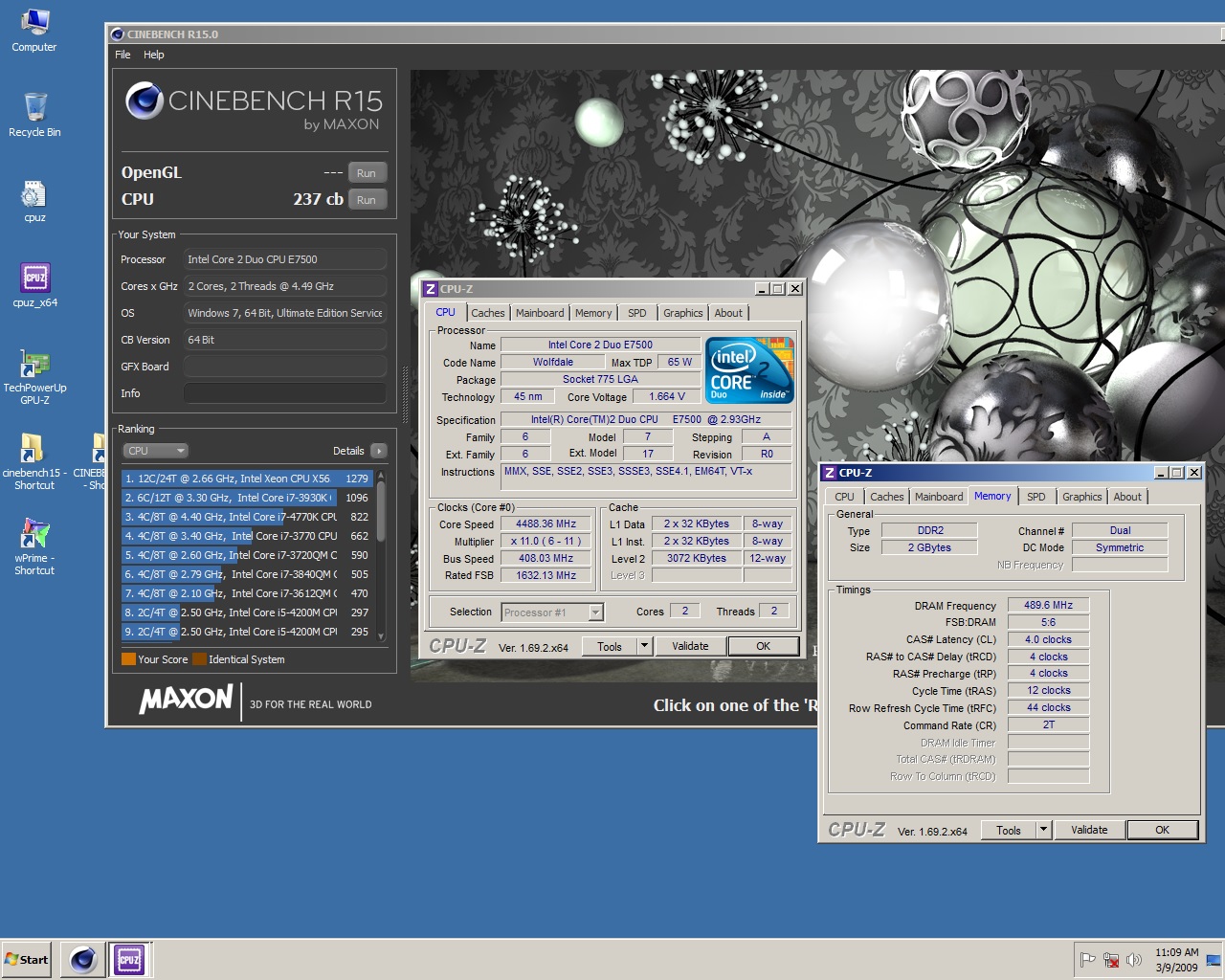Click the CPU-Z taskbar icon
The width and height of the screenshot is (1225, 980).
[x=129, y=959]
